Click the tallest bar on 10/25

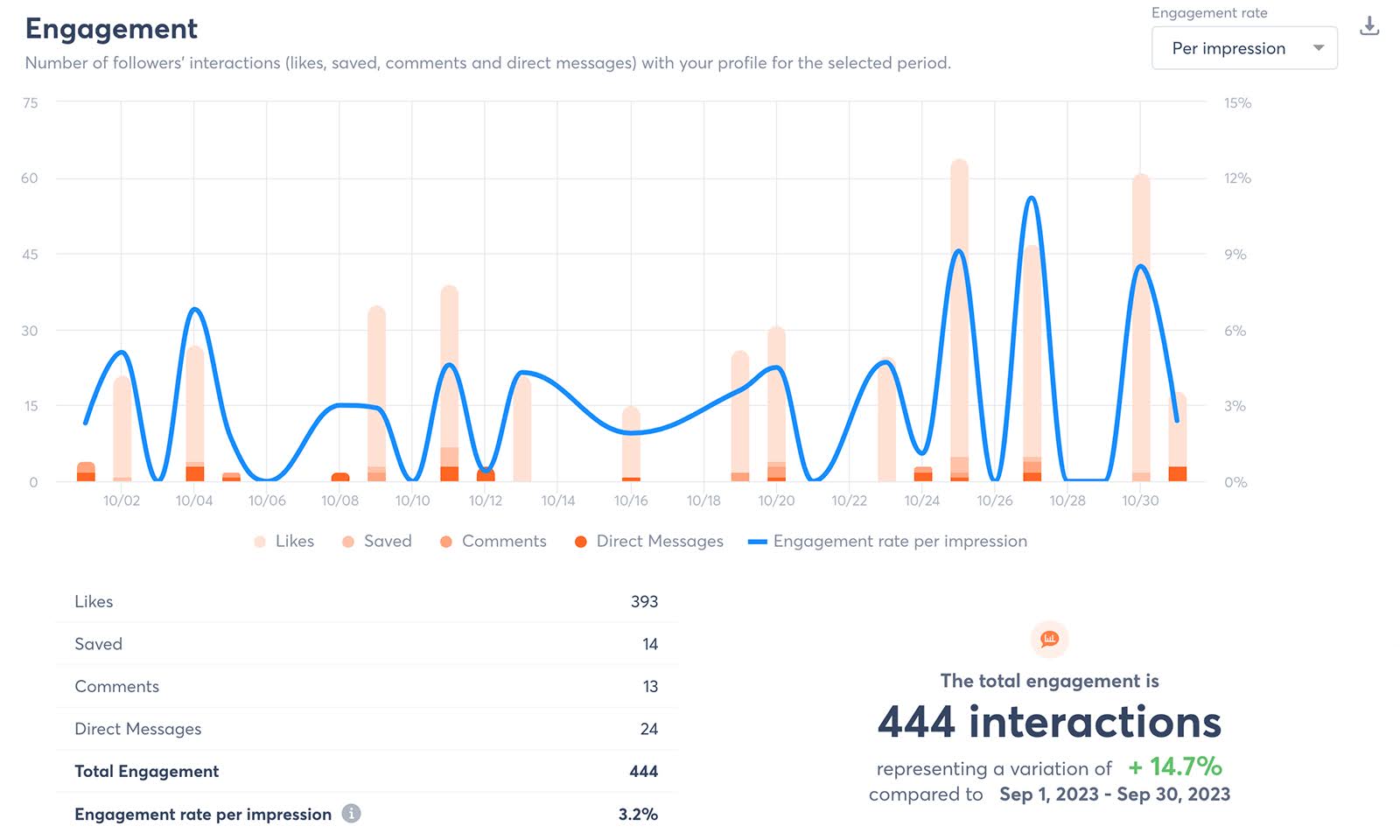click(x=960, y=315)
